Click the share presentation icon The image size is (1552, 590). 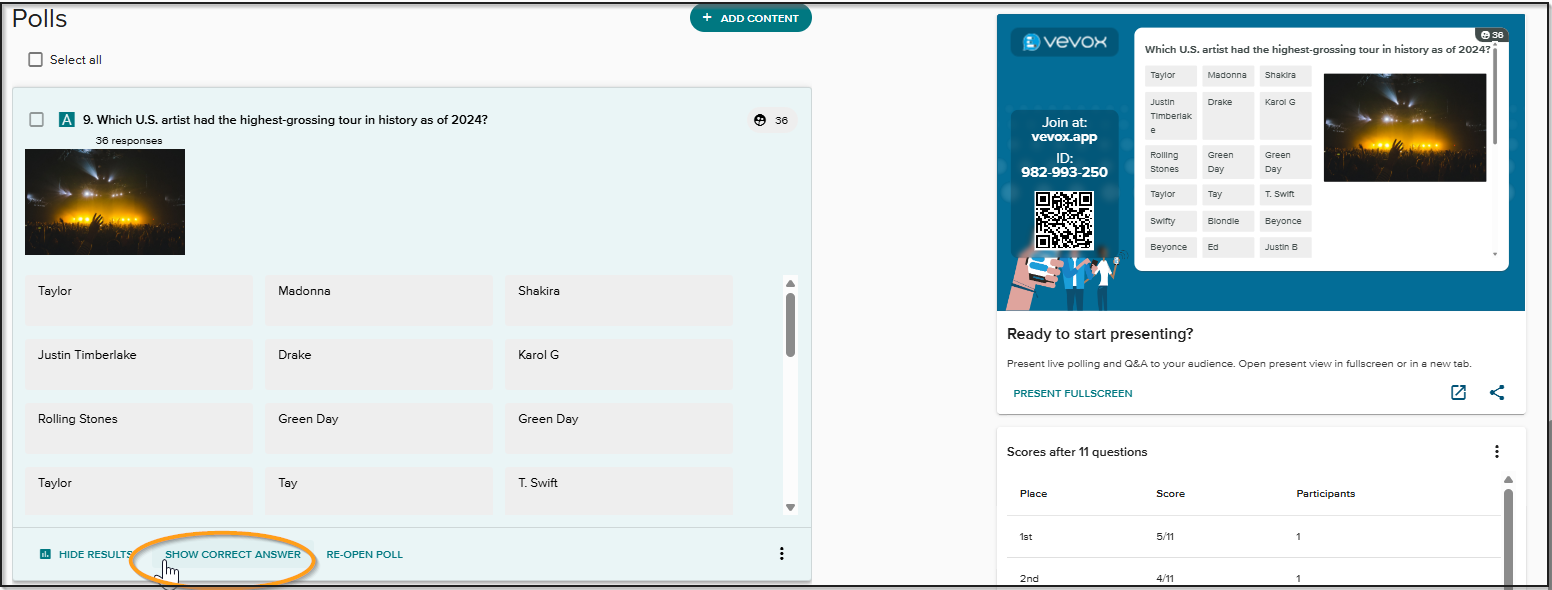tap(1497, 393)
